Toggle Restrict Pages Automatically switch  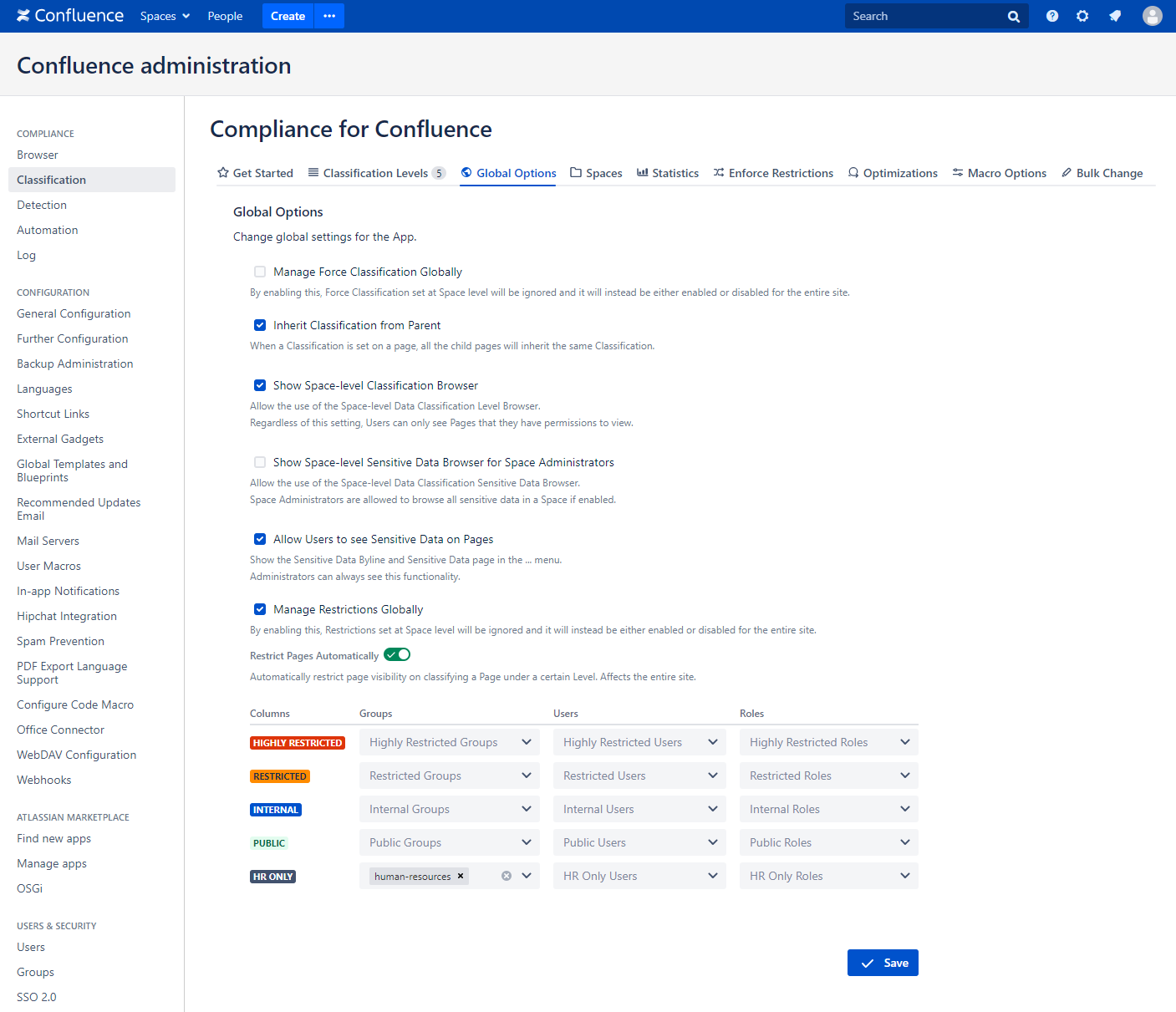click(397, 654)
